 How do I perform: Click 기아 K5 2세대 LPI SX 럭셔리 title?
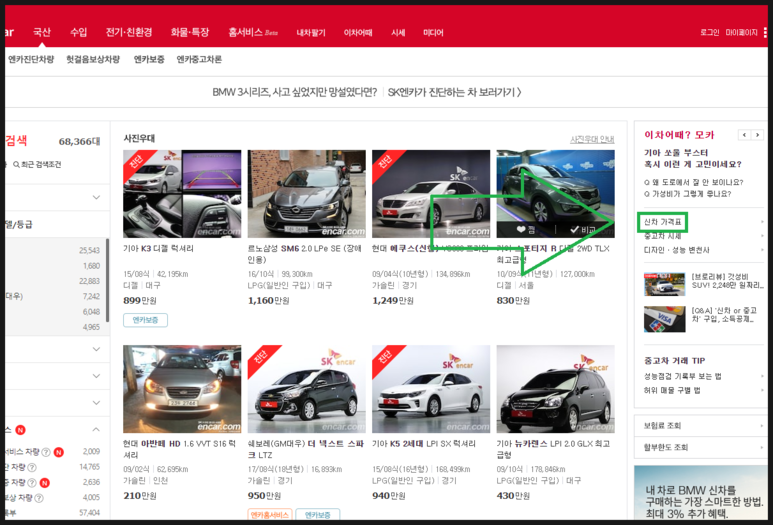click(x=423, y=444)
